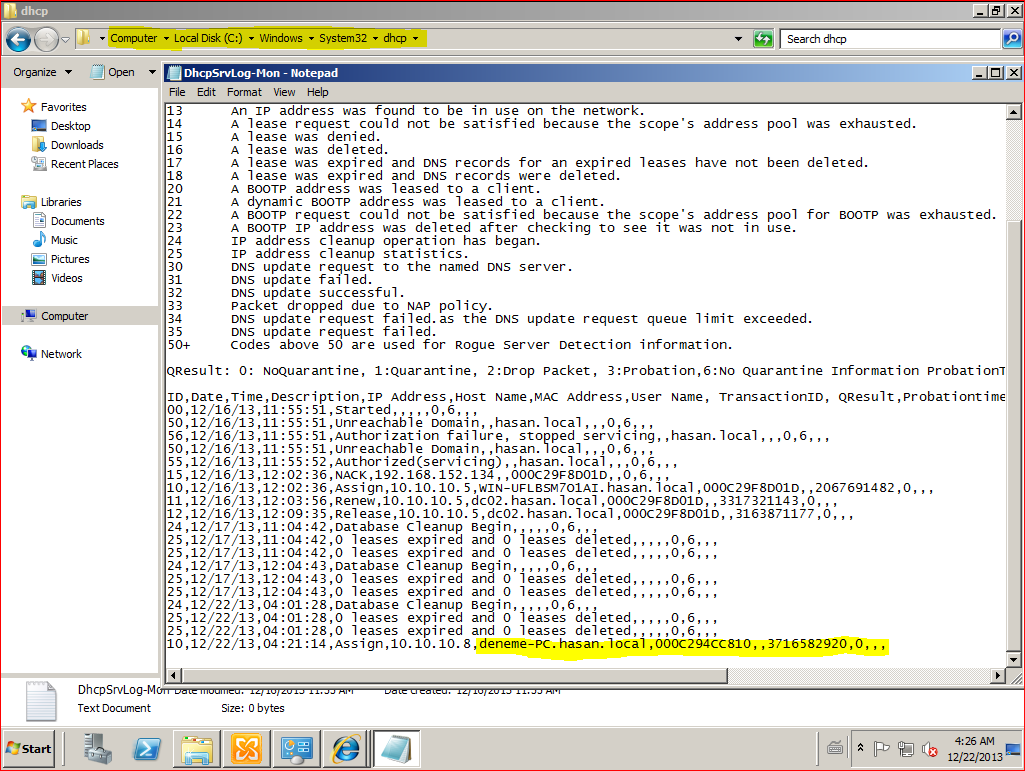Show hidden system tray icons

click(861, 748)
